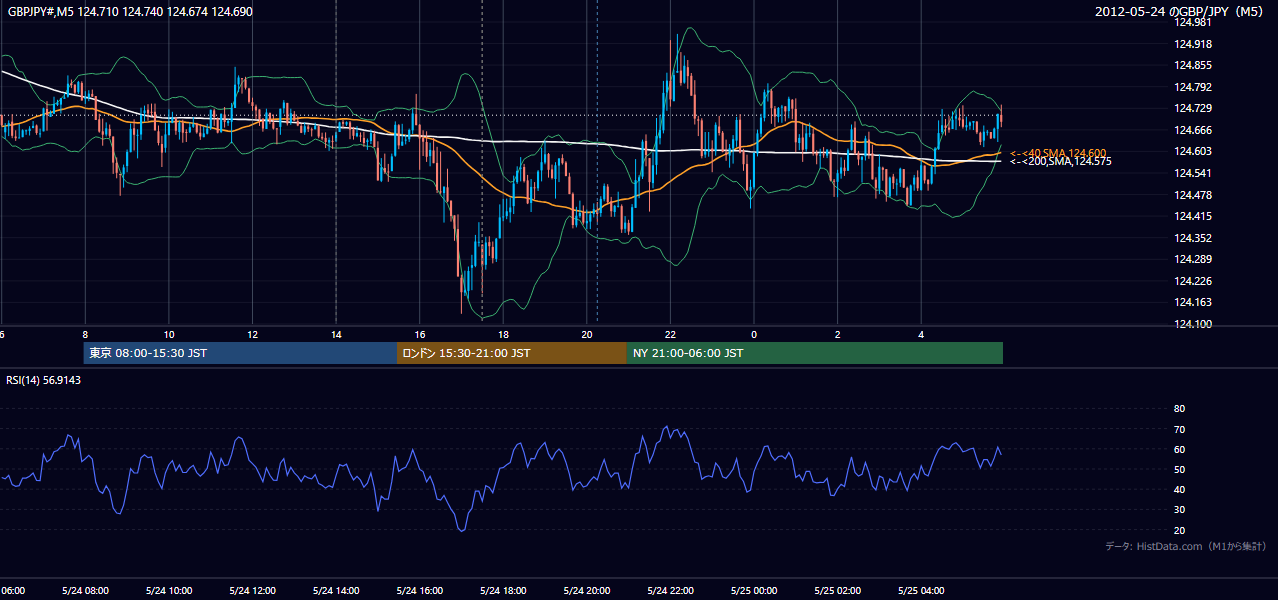
Task: Click the 5/24 16:00 bottom time label
Action: point(420,591)
